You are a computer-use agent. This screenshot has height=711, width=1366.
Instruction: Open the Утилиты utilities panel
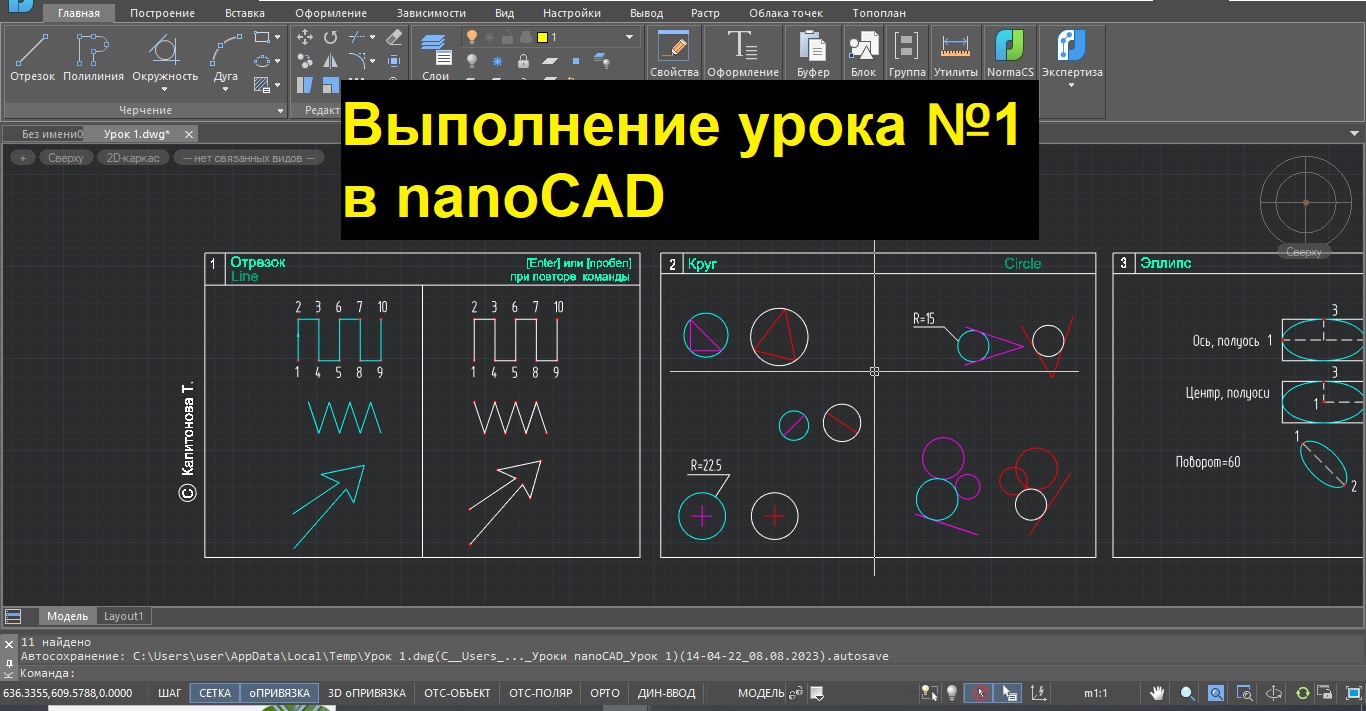956,54
